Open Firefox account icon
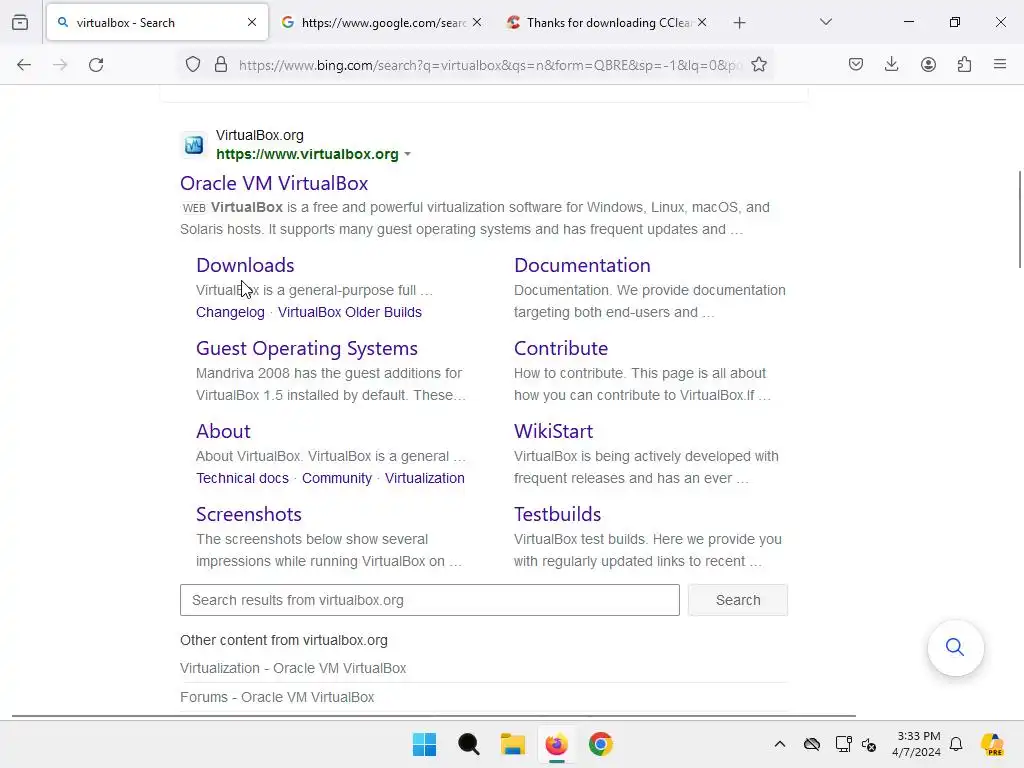1024x768 pixels. tap(928, 65)
